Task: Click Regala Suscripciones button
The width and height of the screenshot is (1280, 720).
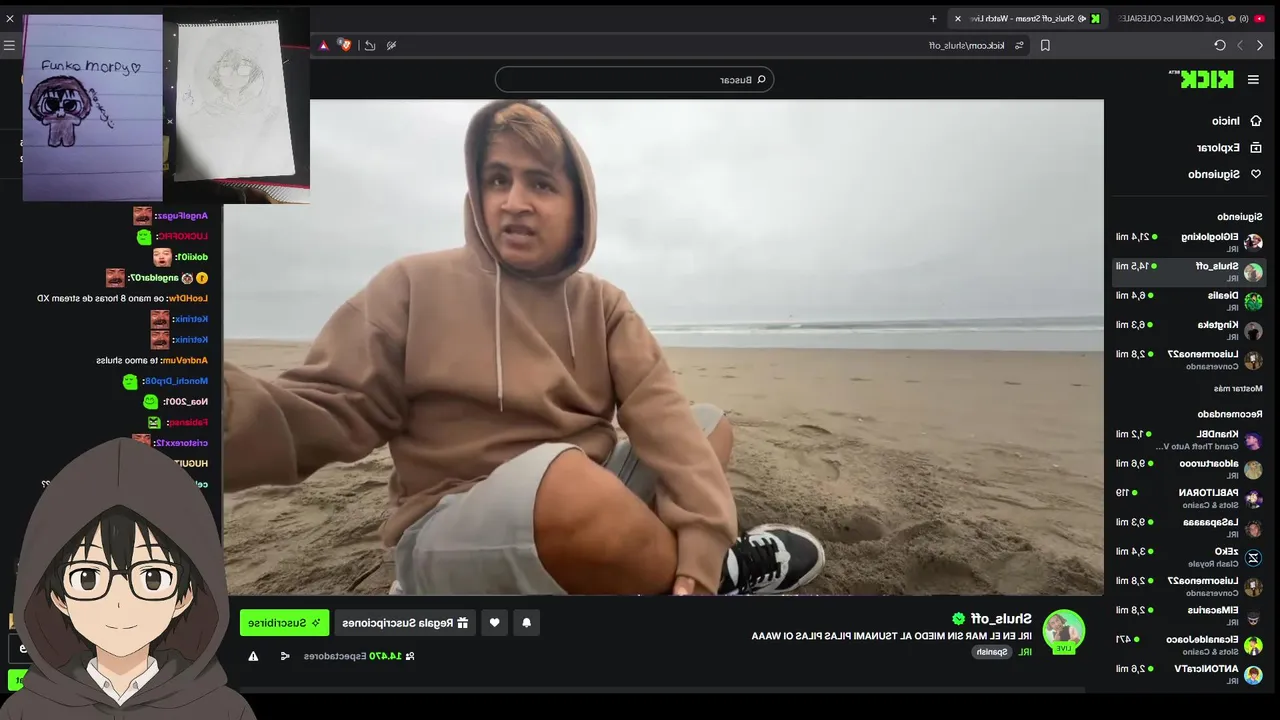Action: (405, 623)
